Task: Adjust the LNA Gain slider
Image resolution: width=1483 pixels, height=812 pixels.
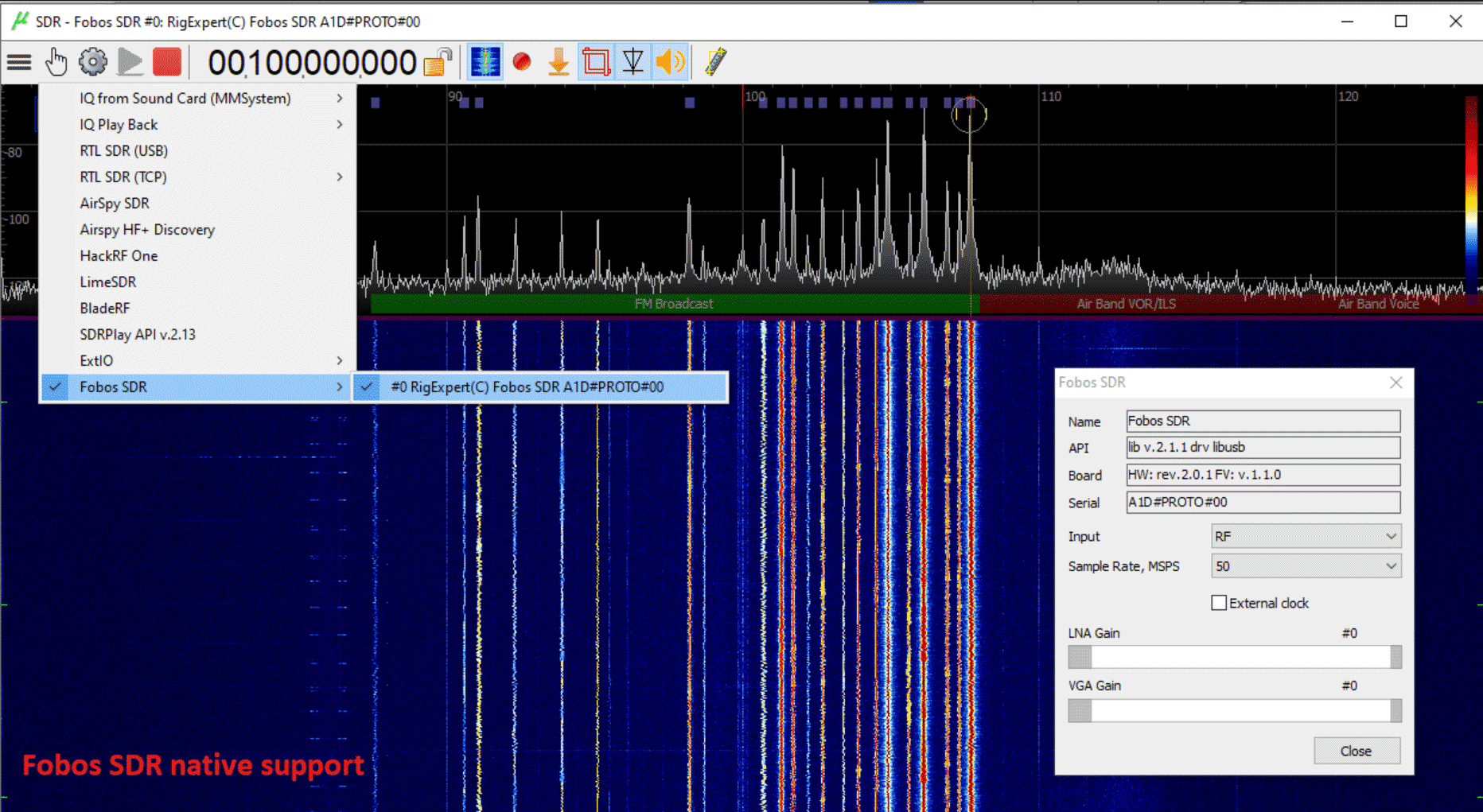Action: (1235, 657)
